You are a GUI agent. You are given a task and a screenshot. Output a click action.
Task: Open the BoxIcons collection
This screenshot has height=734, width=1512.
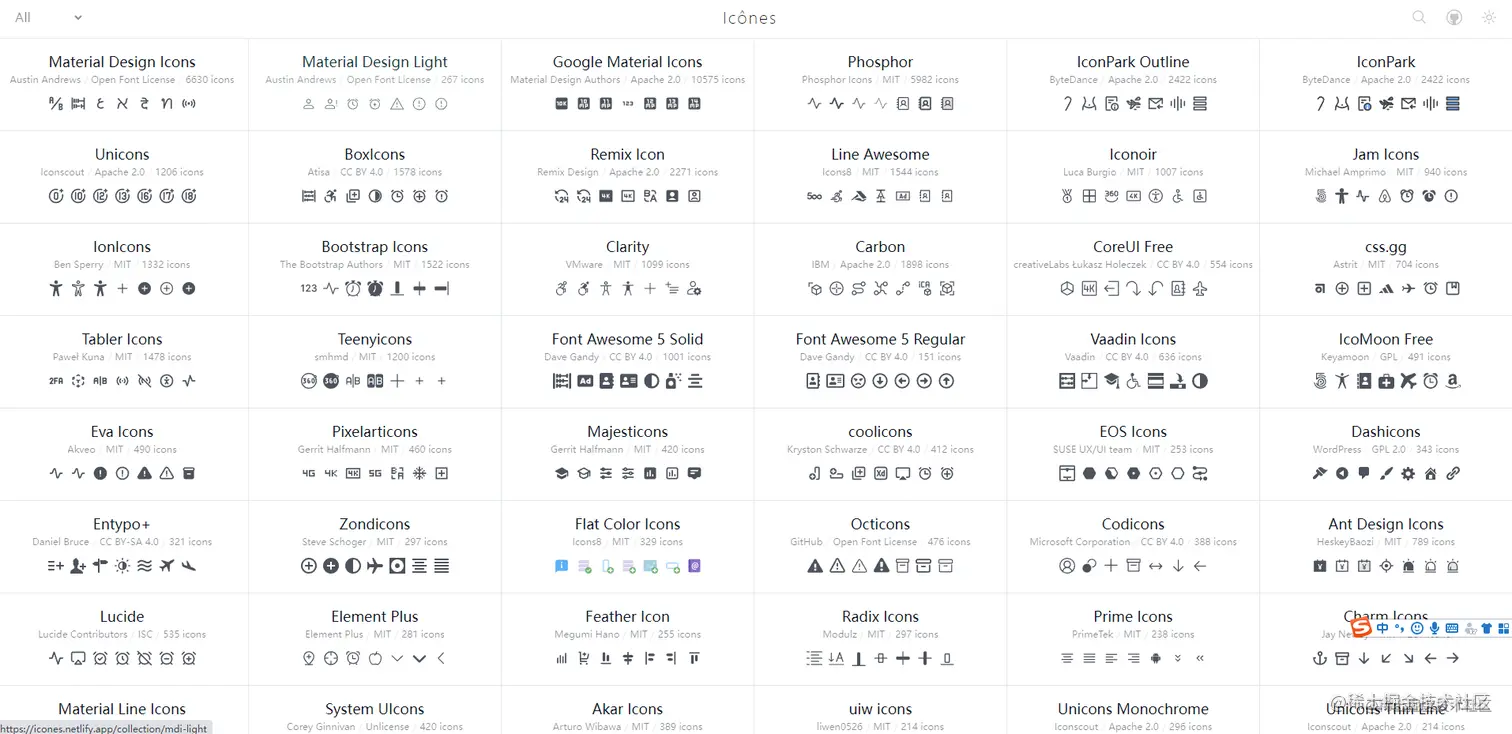pos(375,154)
